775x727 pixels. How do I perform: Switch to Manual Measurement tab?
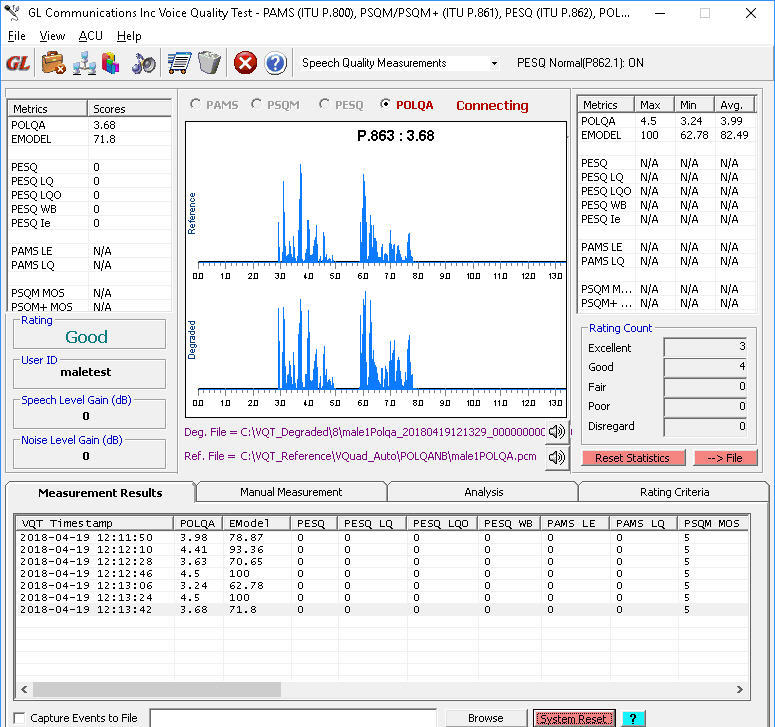point(291,492)
